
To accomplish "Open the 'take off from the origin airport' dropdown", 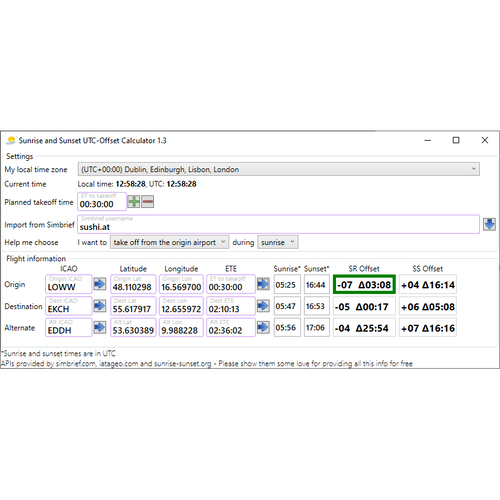I will [x=169, y=242].
